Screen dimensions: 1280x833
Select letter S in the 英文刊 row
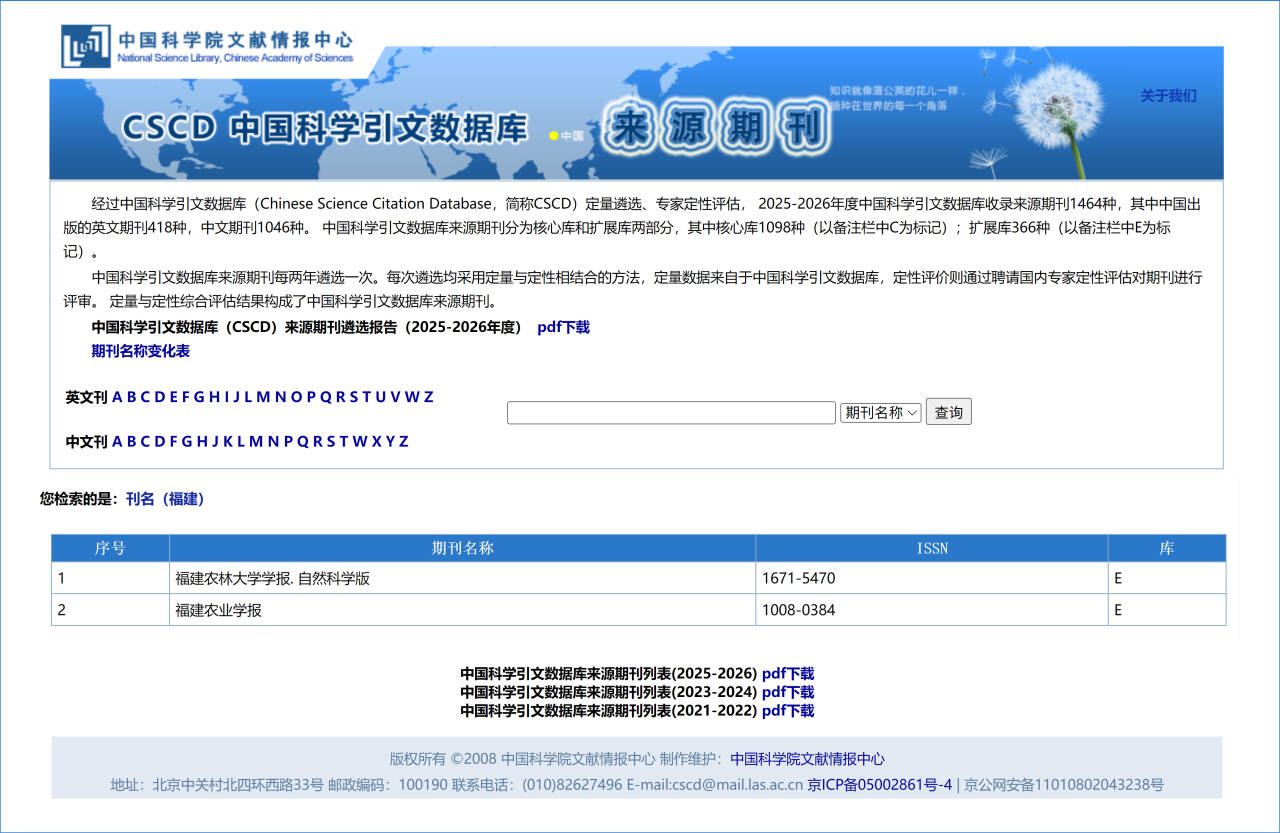[x=354, y=397]
